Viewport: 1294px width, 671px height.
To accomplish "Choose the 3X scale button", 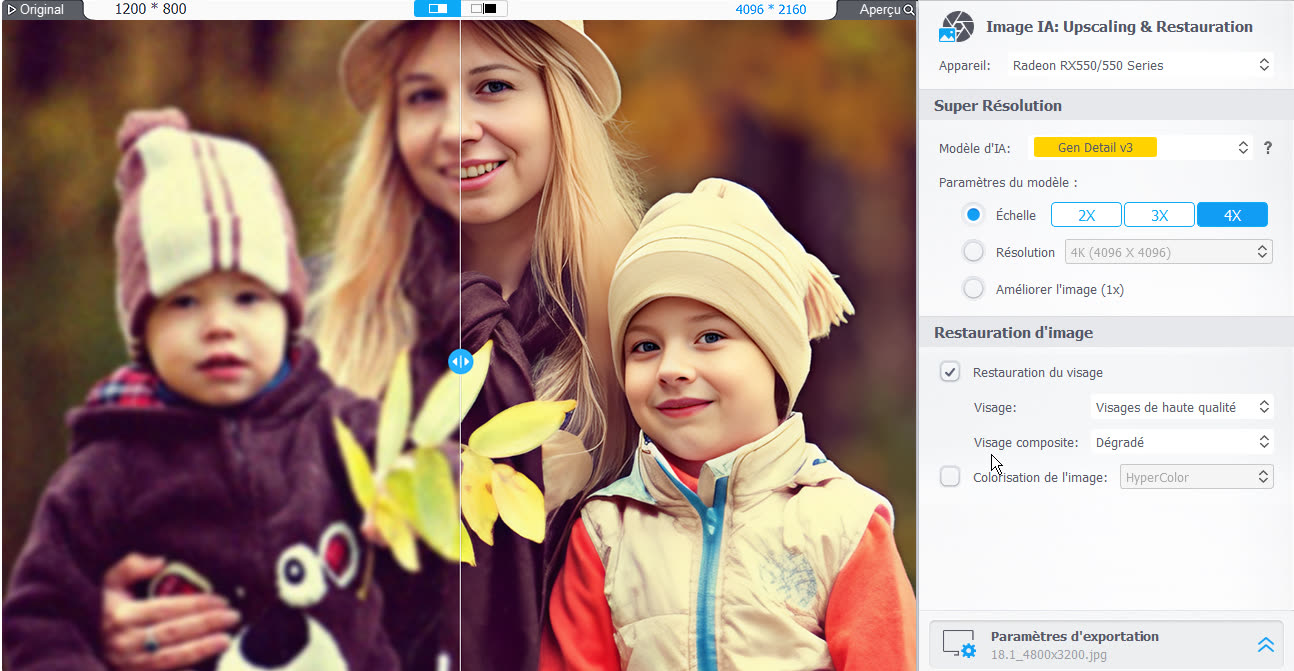I will [x=1159, y=215].
